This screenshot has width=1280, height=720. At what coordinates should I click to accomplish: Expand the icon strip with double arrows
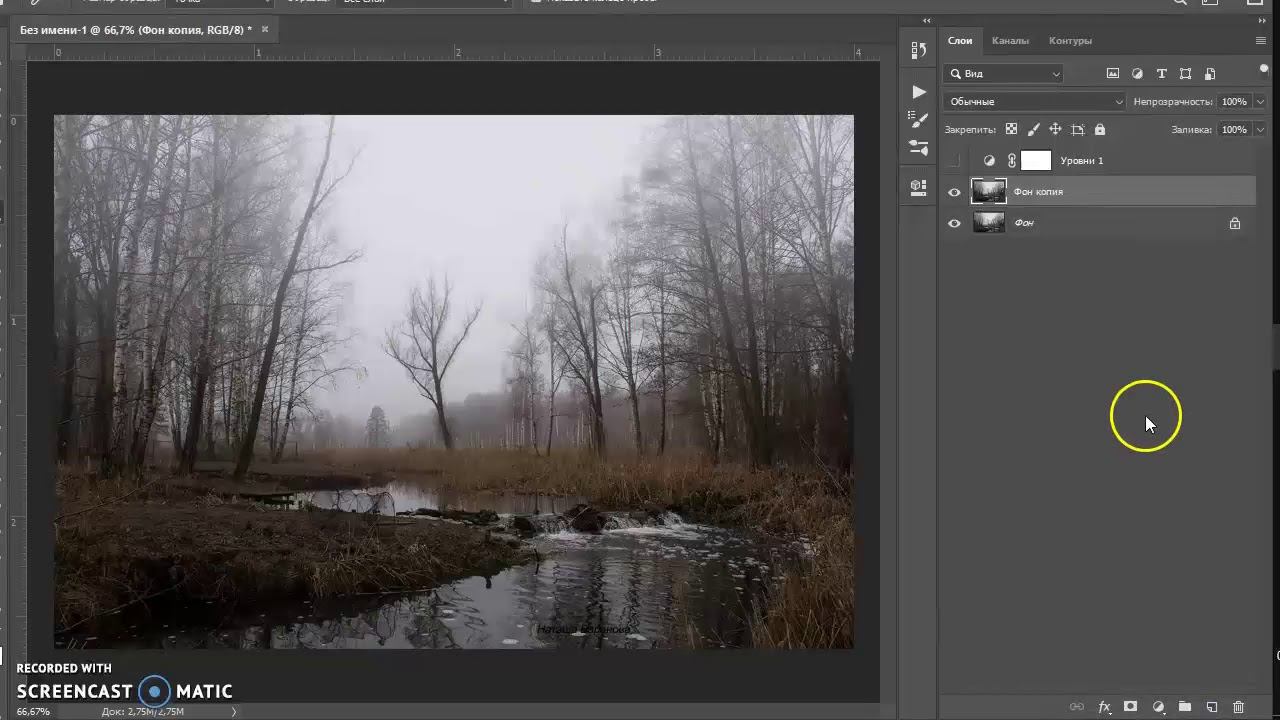point(927,20)
